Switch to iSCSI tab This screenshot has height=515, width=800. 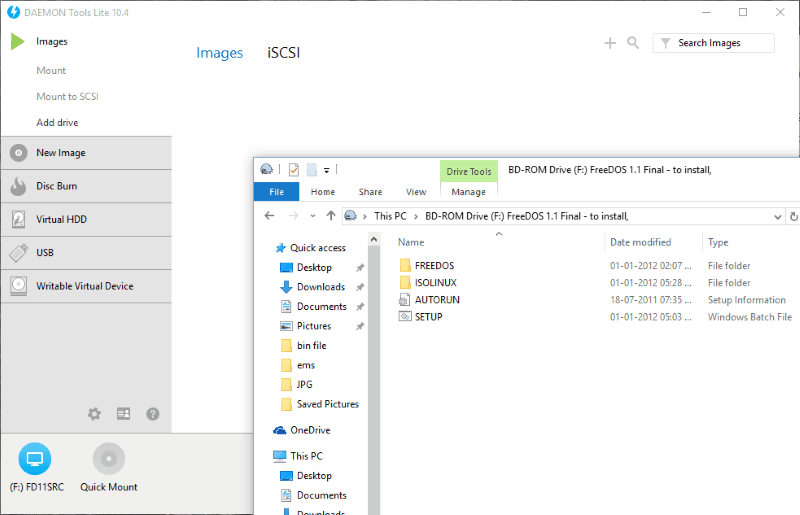coord(284,53)
